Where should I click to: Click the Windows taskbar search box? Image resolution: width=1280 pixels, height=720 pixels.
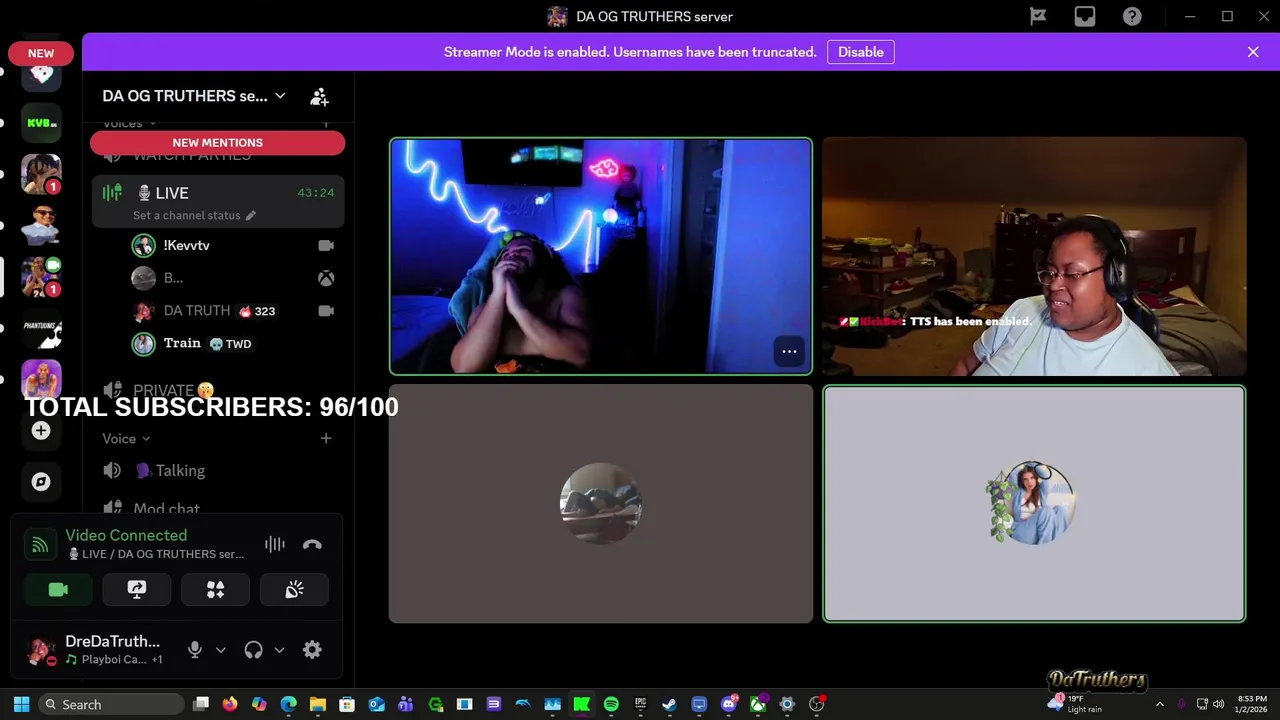pos(111,704)
